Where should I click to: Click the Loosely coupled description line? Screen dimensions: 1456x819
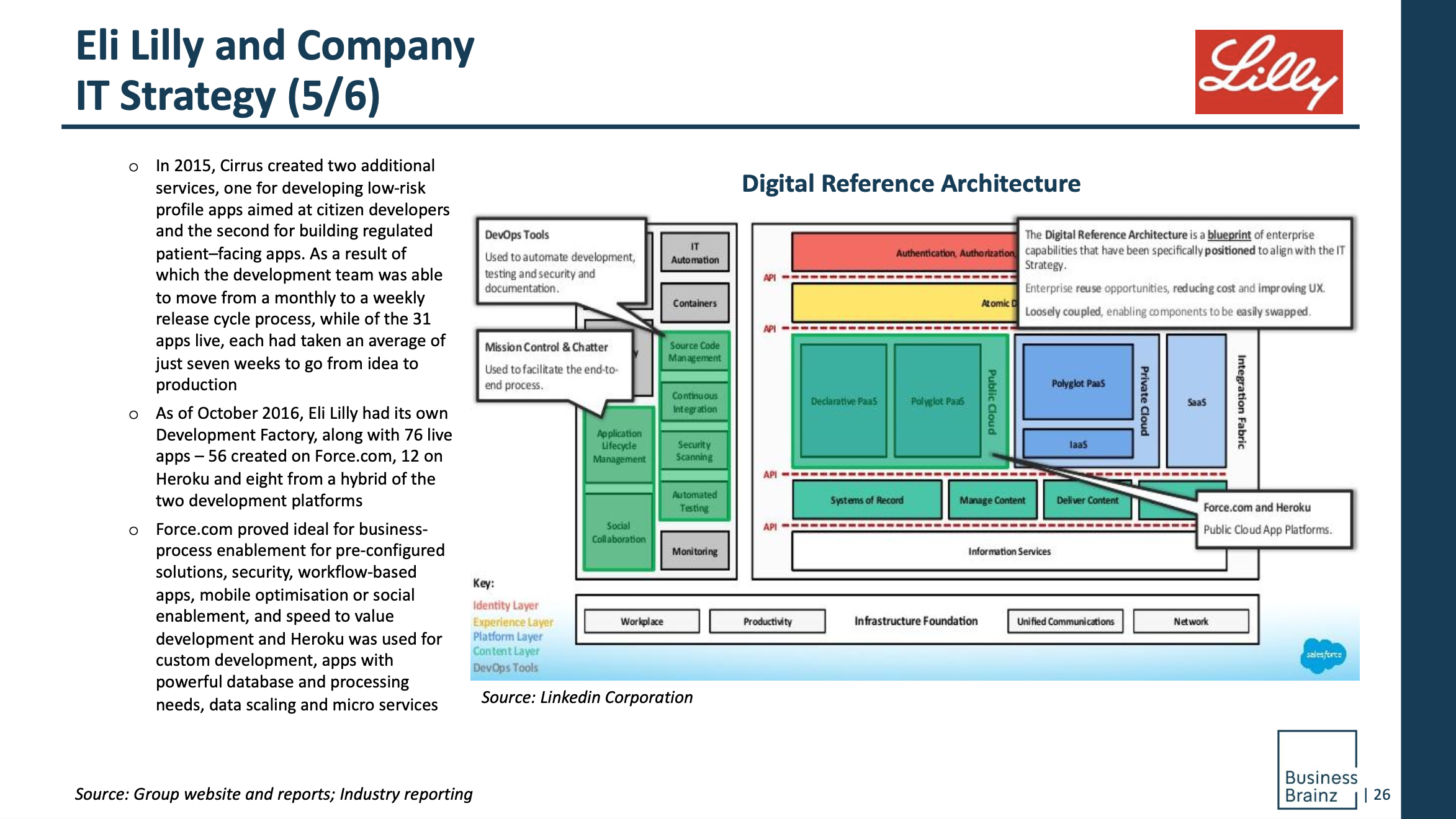point(1167,311)
